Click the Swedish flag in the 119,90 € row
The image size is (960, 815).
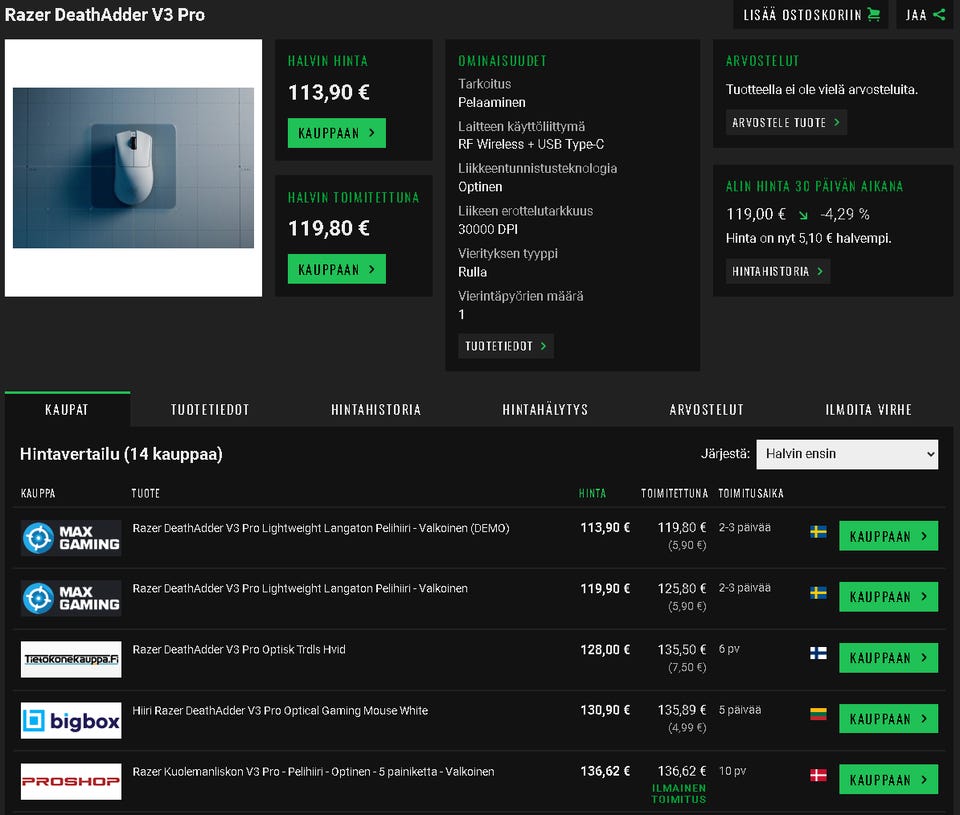[819, 593]
